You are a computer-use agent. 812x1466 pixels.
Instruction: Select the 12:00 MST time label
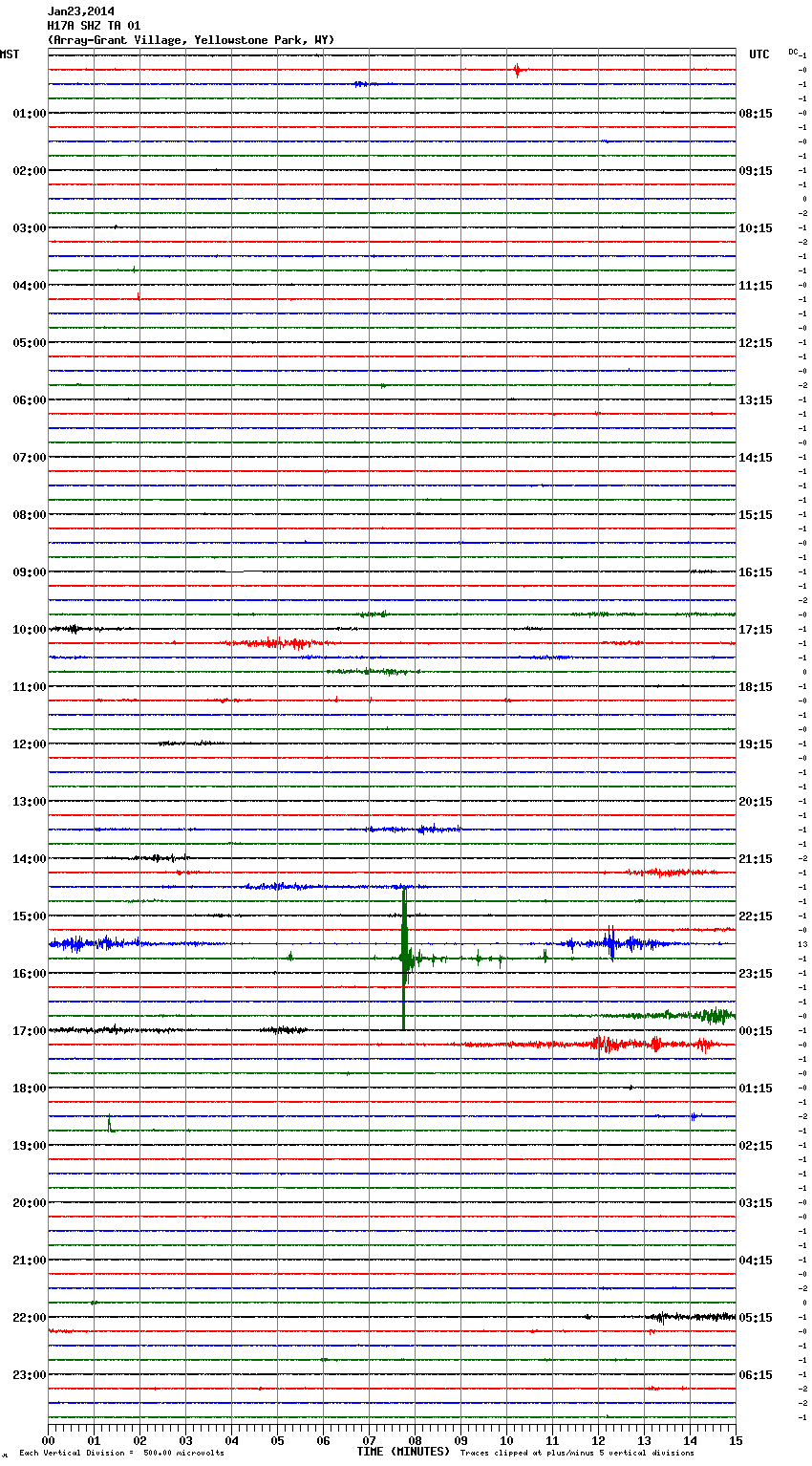coord(30,744)
